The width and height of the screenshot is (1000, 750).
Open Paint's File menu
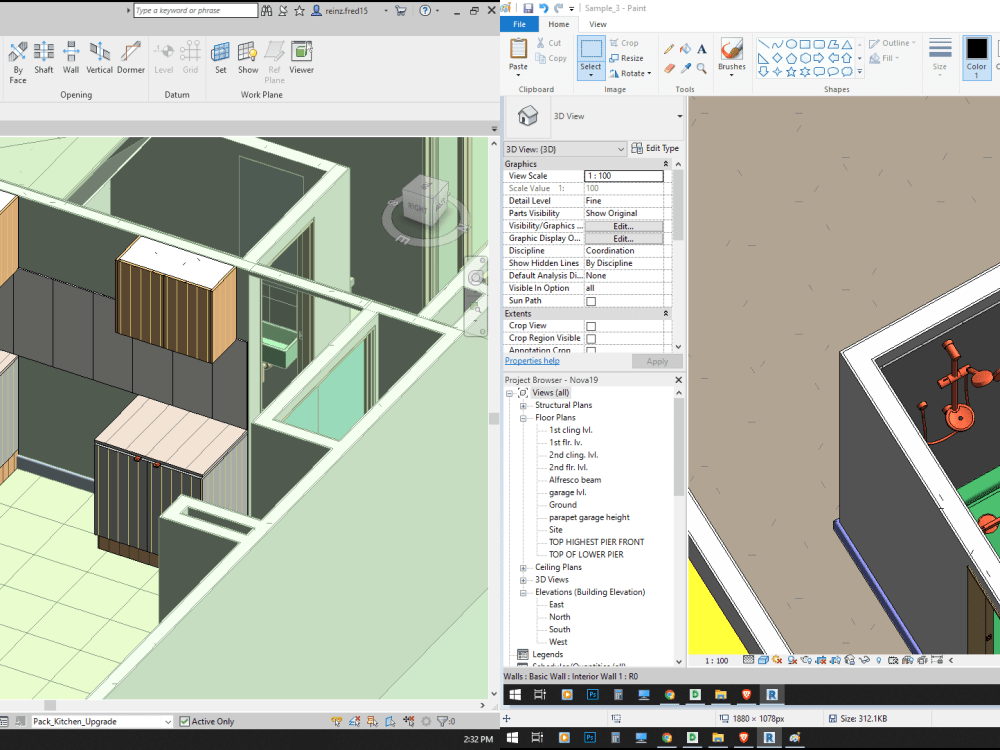coord(519,23)
